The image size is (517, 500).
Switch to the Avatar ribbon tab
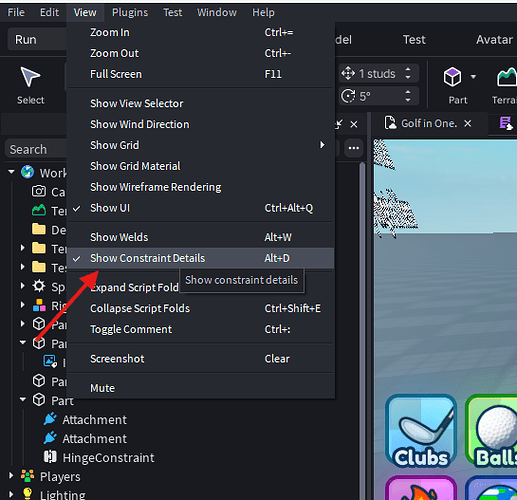pos(494,40)
